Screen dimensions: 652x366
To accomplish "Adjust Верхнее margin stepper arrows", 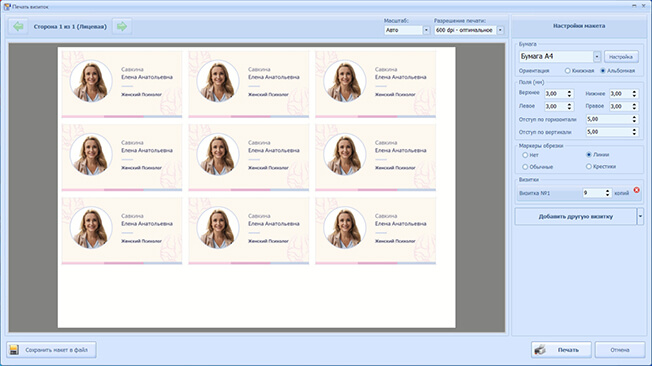I will (x=570, y=94).
